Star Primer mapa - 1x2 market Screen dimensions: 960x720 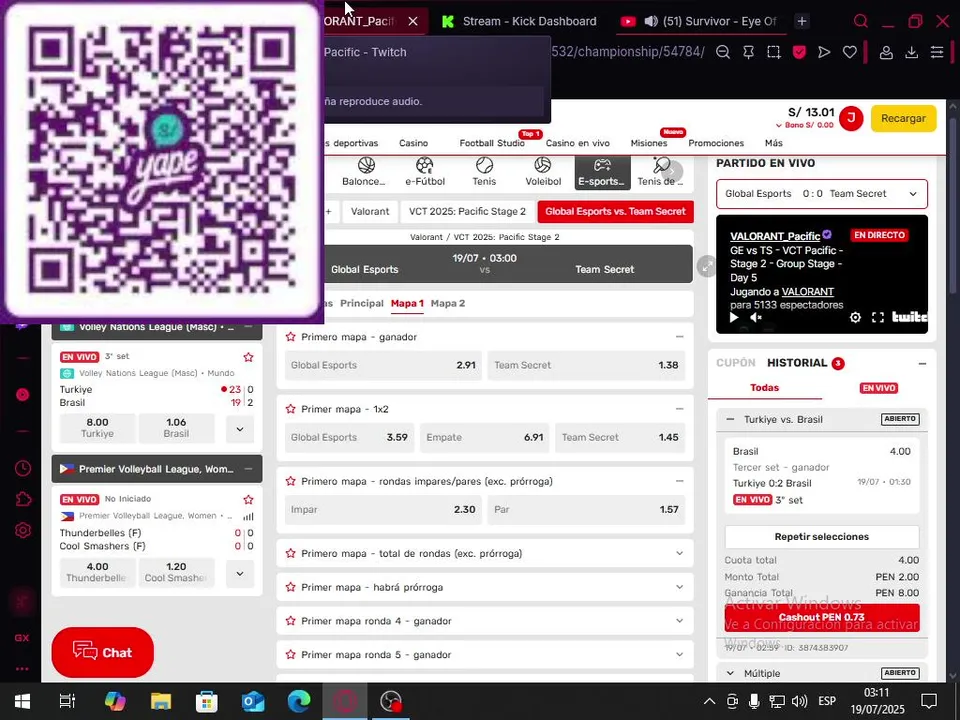coord(291,409)
